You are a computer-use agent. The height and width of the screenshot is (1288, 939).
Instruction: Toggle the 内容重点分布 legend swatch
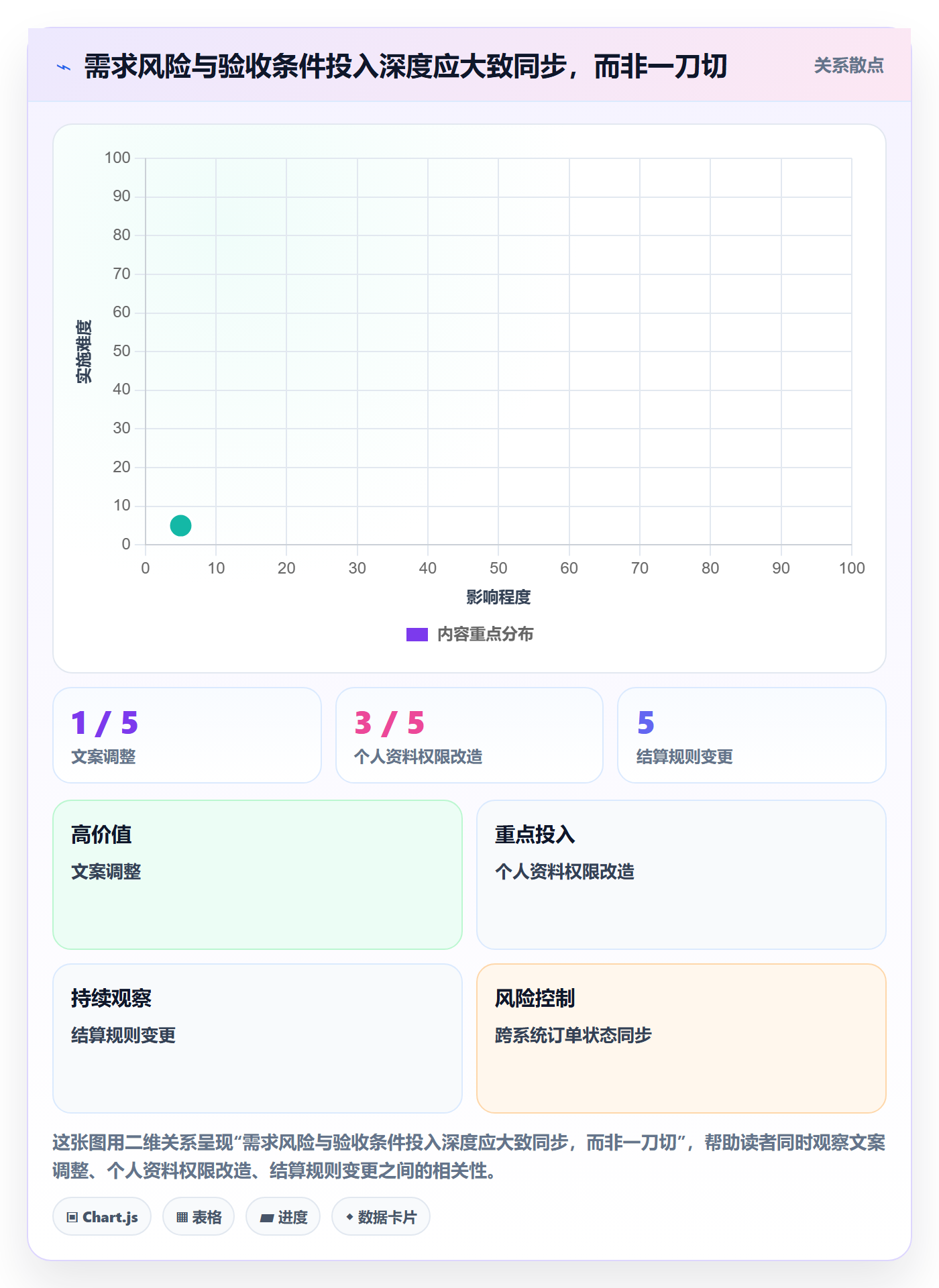(417, 635)
